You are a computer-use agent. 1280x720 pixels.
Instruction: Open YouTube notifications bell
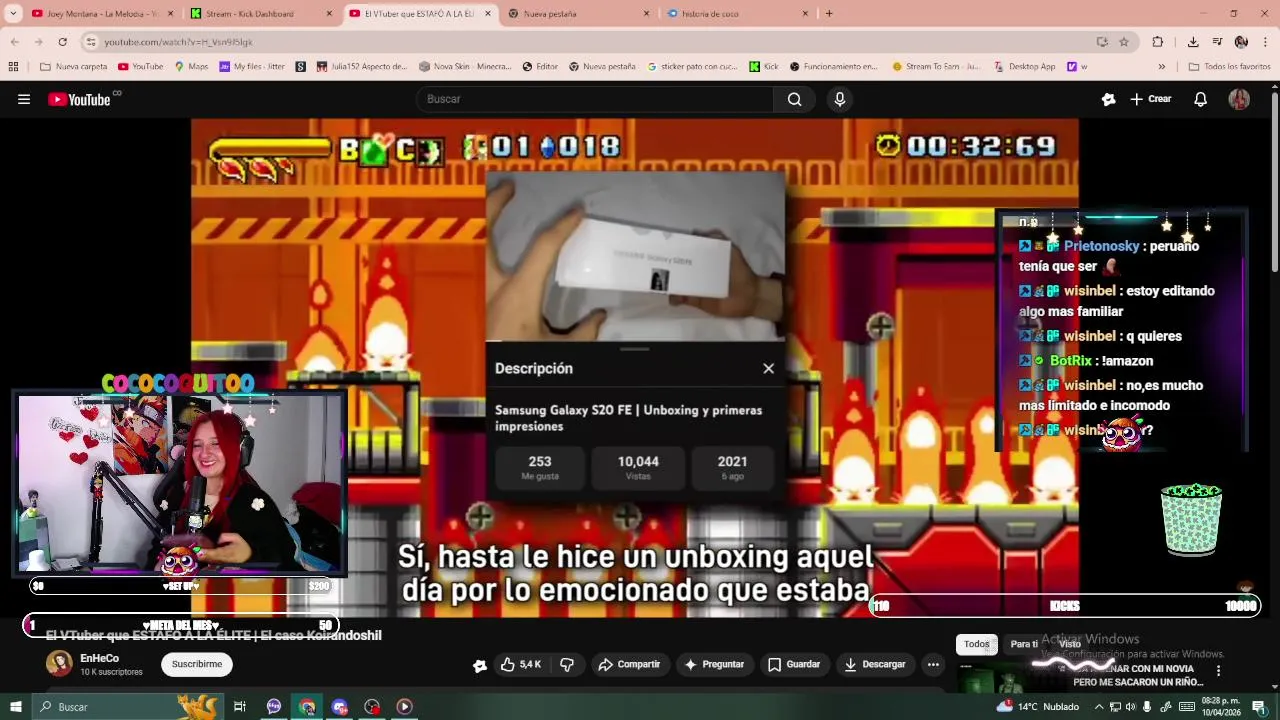click(x=1201, y=99)
